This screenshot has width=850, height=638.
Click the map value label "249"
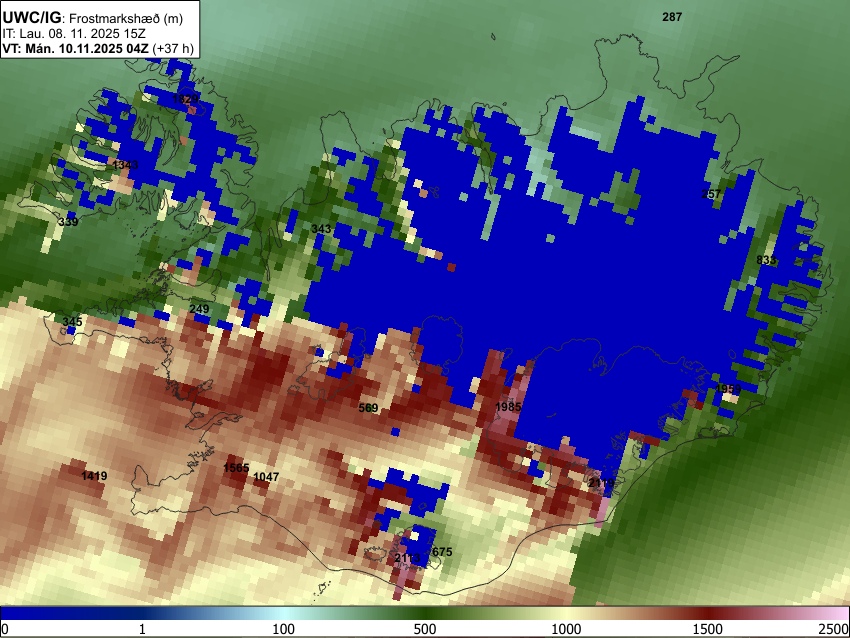point(199,309)
